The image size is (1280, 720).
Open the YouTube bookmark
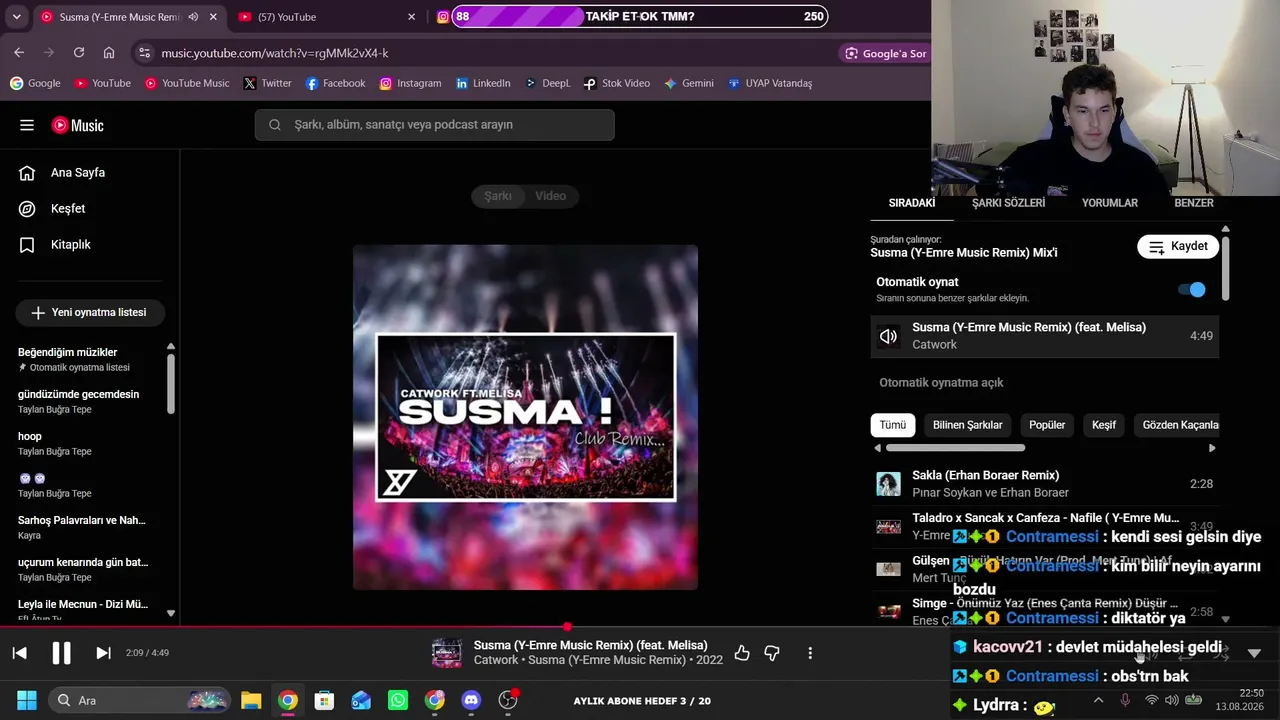pyautogui.click(x=102, y=83)
